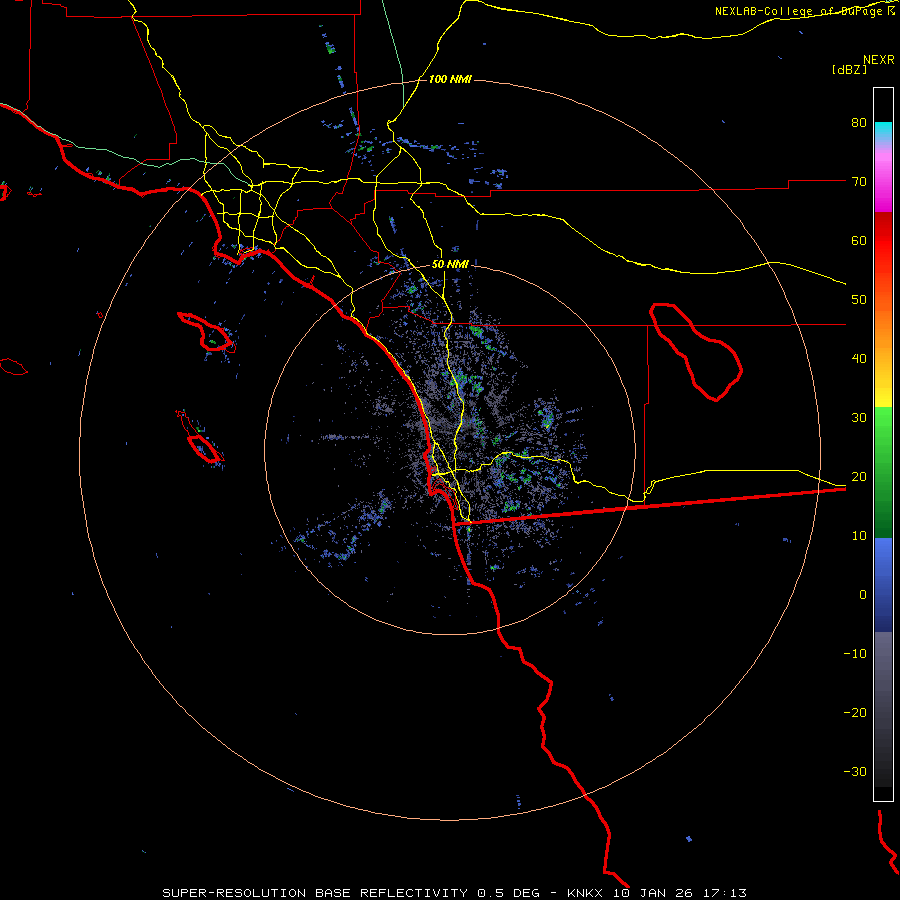The image size is (900, 900).
Task: Click the -10 value on the dBZ scale
Action: click(x=855, y=654)
